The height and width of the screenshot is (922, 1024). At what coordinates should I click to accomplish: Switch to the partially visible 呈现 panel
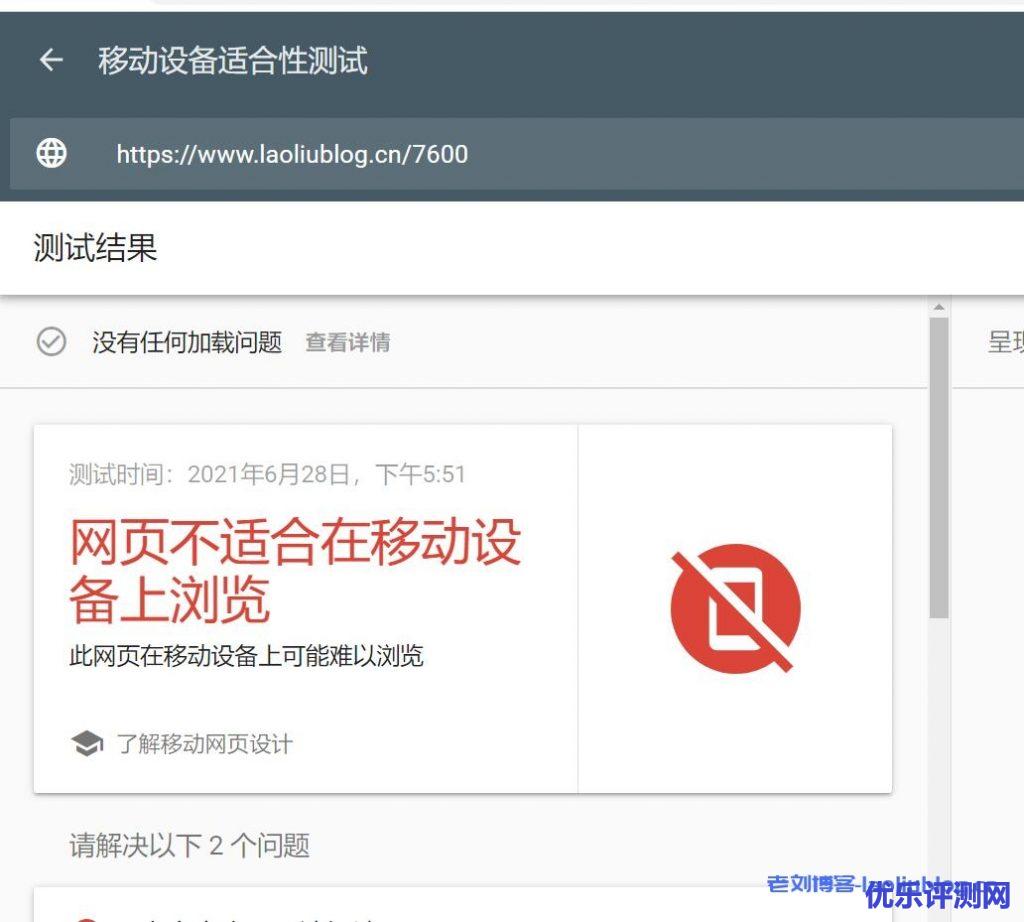[1005, 343]
